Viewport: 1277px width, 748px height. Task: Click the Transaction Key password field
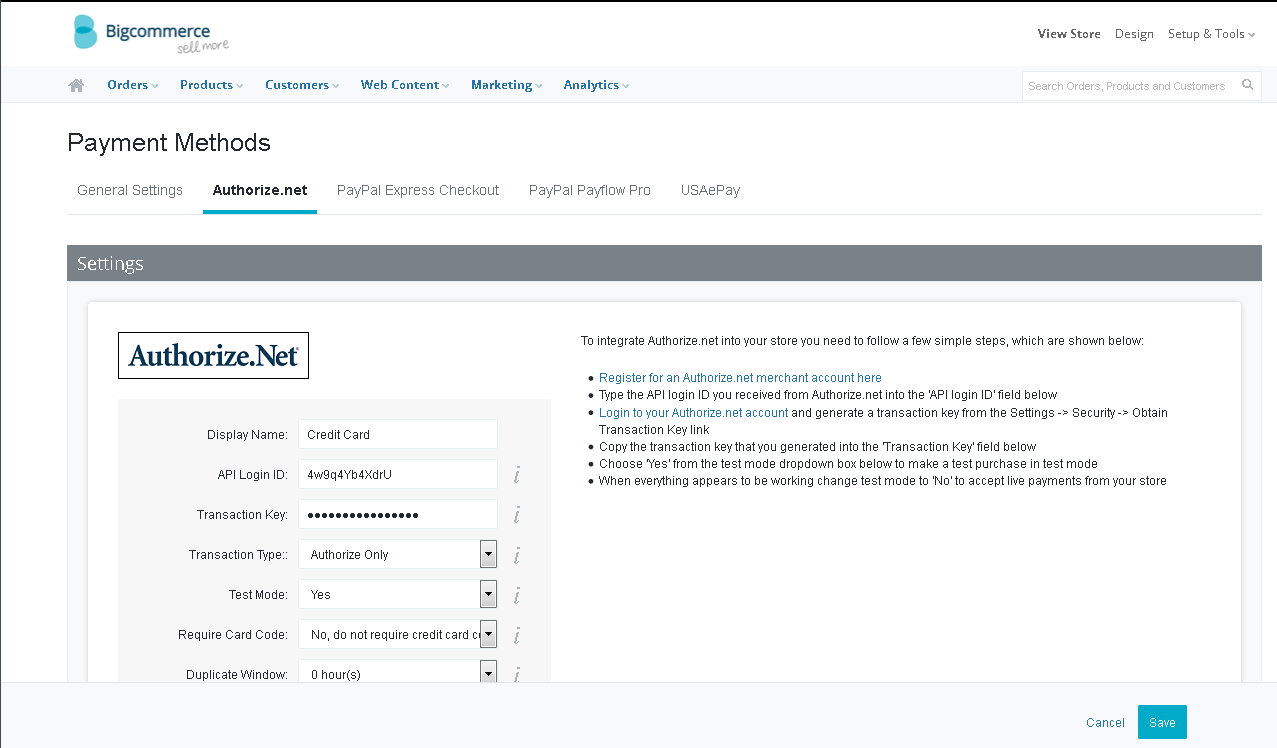pos(398,514)
